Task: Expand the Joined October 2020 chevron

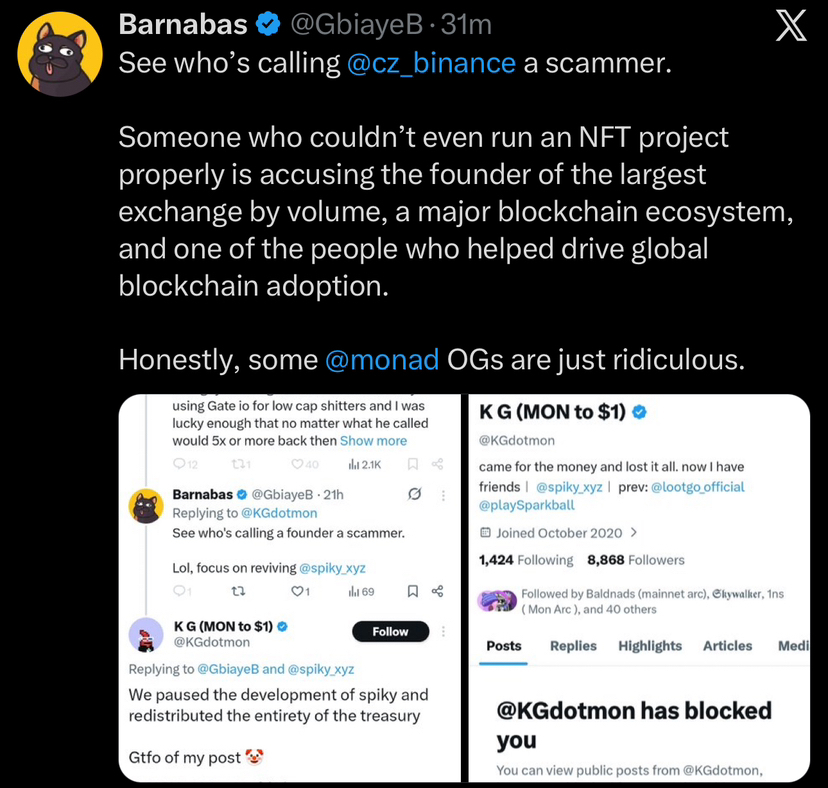Action: 633,533
